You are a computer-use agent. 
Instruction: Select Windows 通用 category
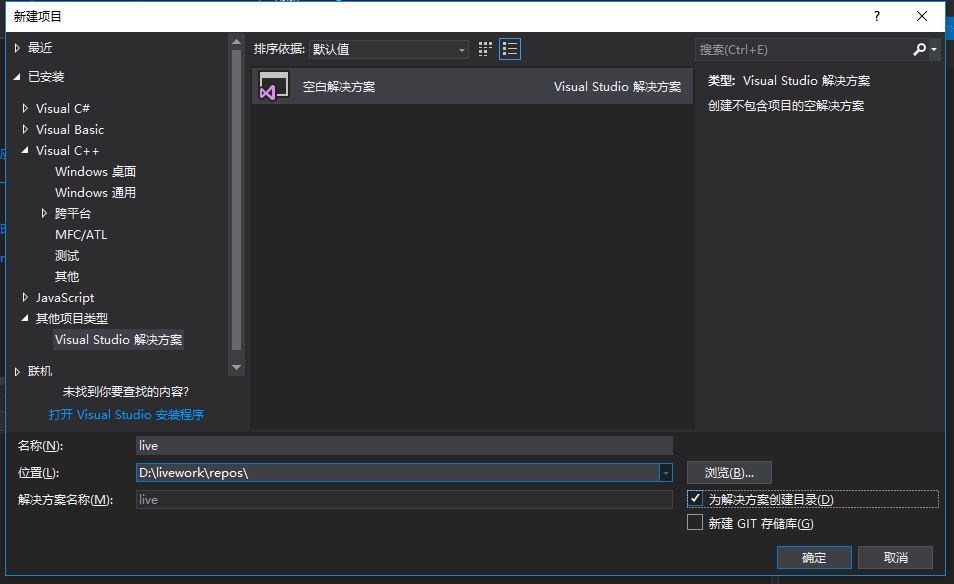pyautogui.click(x=96, y=192)
